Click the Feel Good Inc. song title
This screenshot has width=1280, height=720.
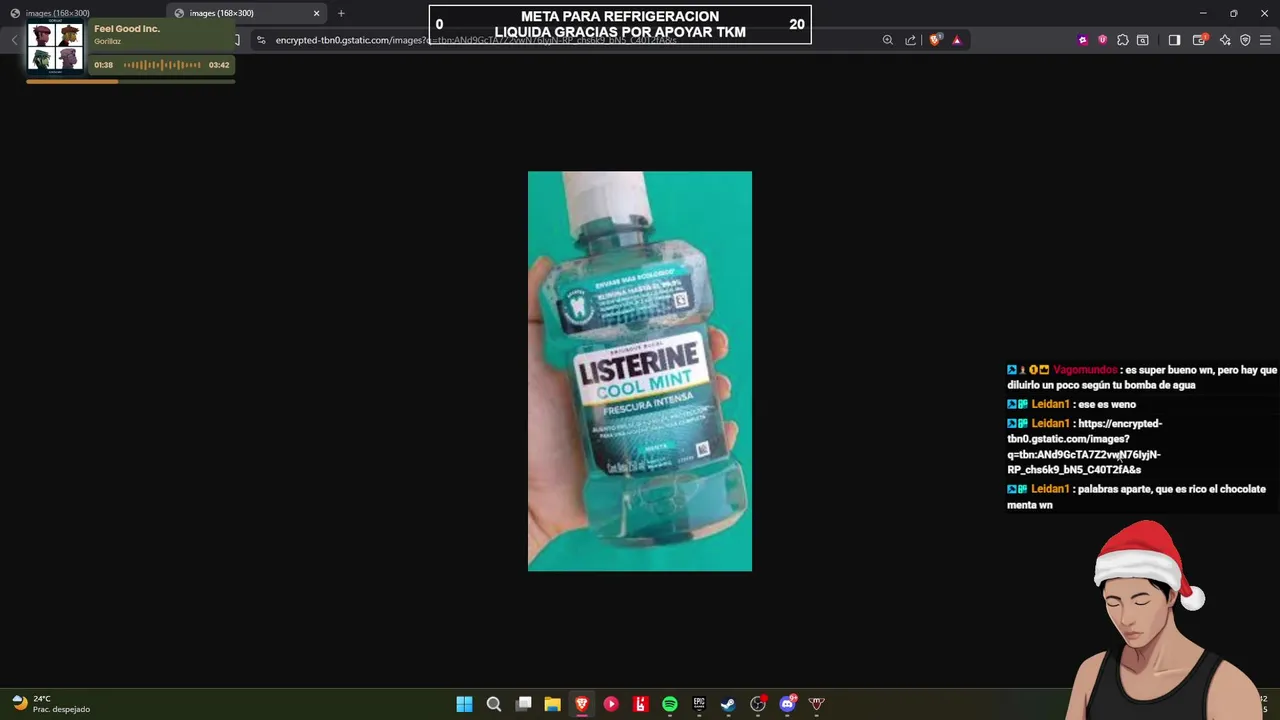(x=127, y=29)
